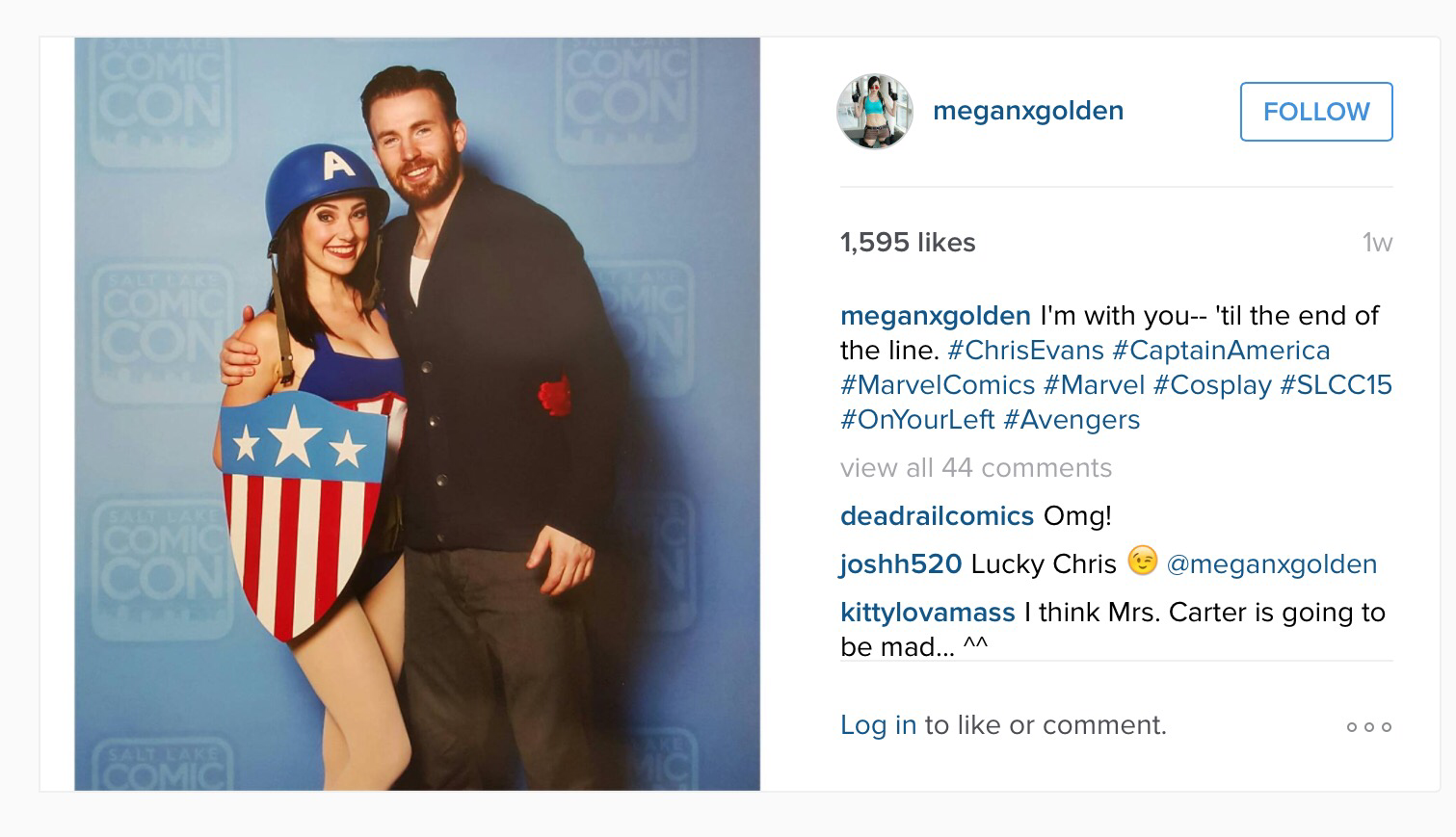Open the #OnYourLeft hashtag
The image size is (1456, 837).
pyautogui.click(x=917, y=420)
